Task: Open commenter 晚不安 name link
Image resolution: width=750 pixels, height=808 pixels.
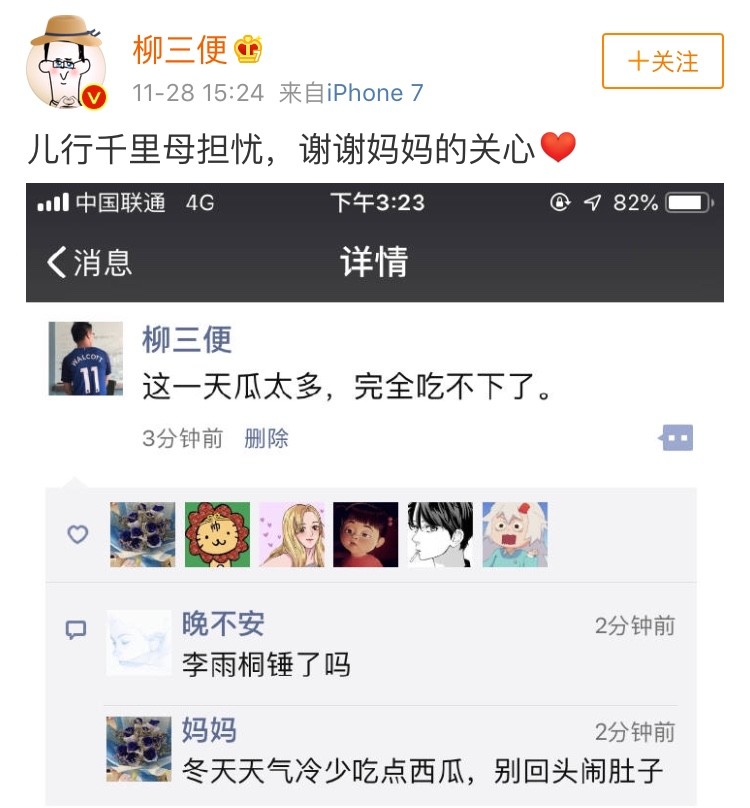Action: pyautogui.click(x=223, y=624)
